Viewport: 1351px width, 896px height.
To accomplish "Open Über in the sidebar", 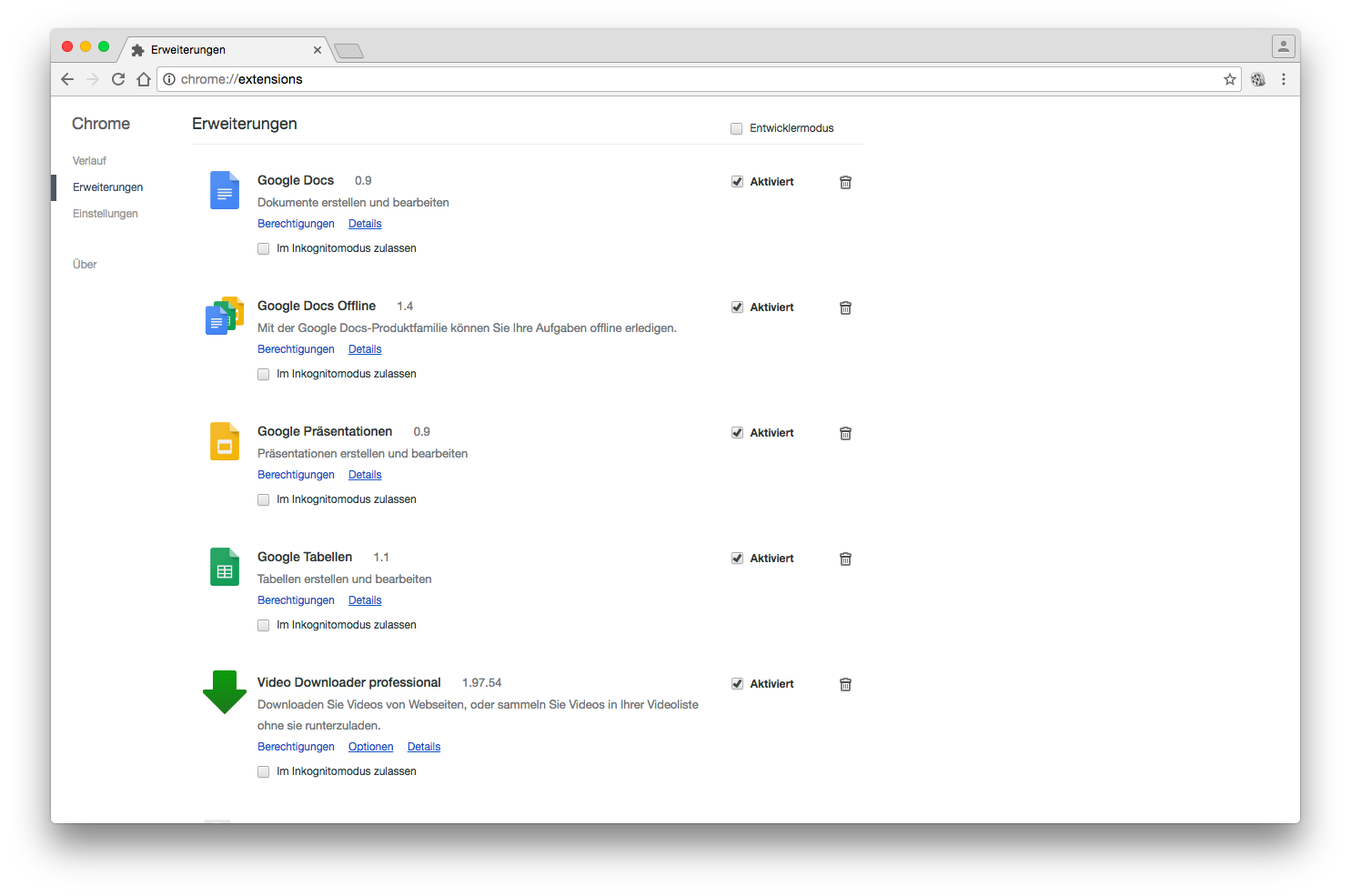I will click(x=85, y=265).
